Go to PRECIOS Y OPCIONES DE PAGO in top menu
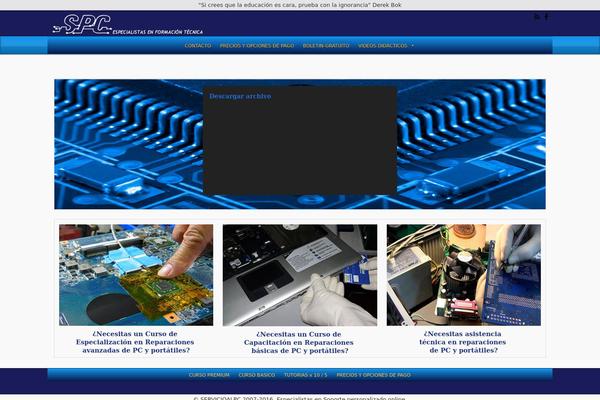 click(x=257, y=46)
